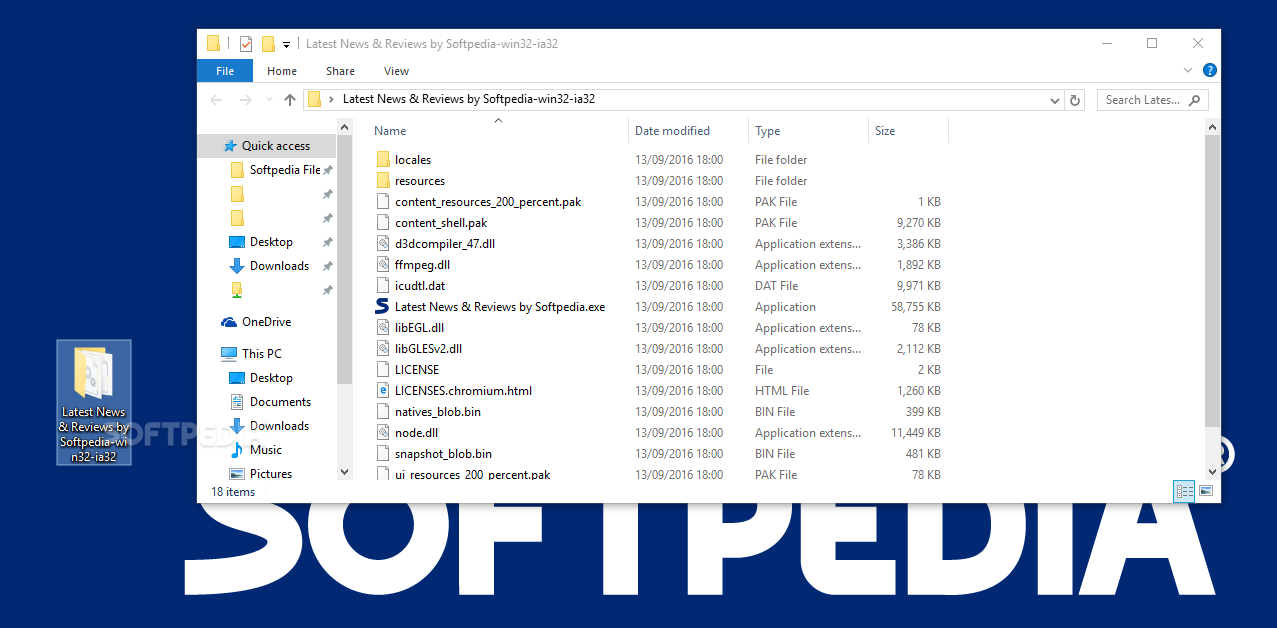Open the Share ribbon tab
Screen dimensions: 1277x628
coord(340,71)
